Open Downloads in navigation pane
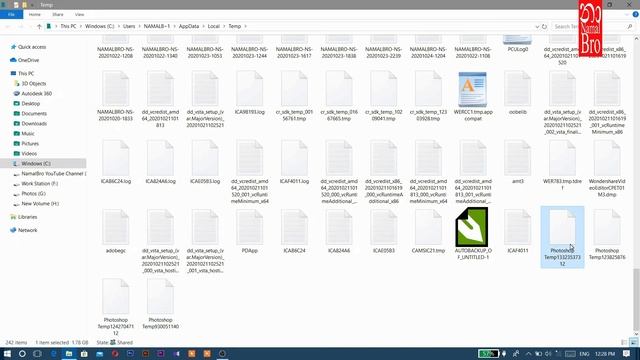The height and width of the screenshot is (360, 640). tap(34, 123)
